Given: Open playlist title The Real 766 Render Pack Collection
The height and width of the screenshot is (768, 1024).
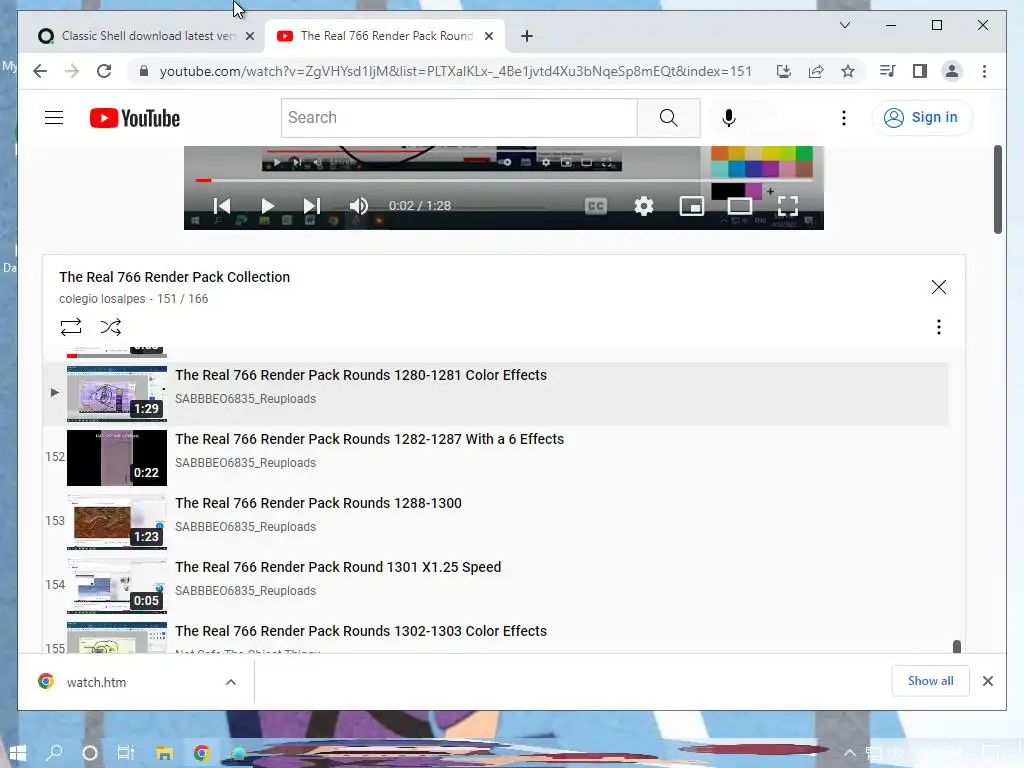Looking at the screenshot, I should click(x=174, y=277).
